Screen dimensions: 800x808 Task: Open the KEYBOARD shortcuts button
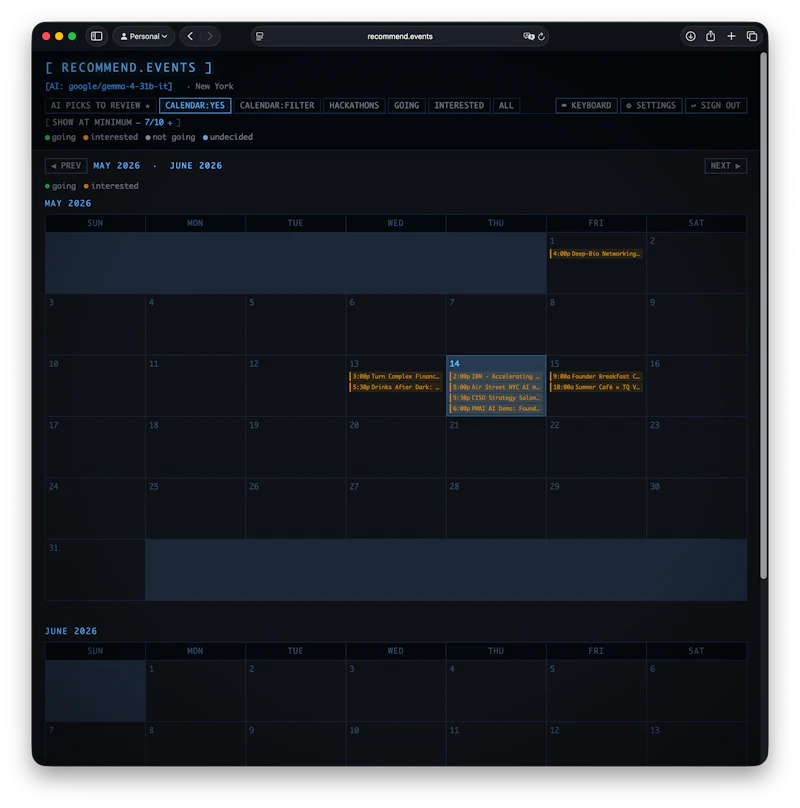[586, 106]
